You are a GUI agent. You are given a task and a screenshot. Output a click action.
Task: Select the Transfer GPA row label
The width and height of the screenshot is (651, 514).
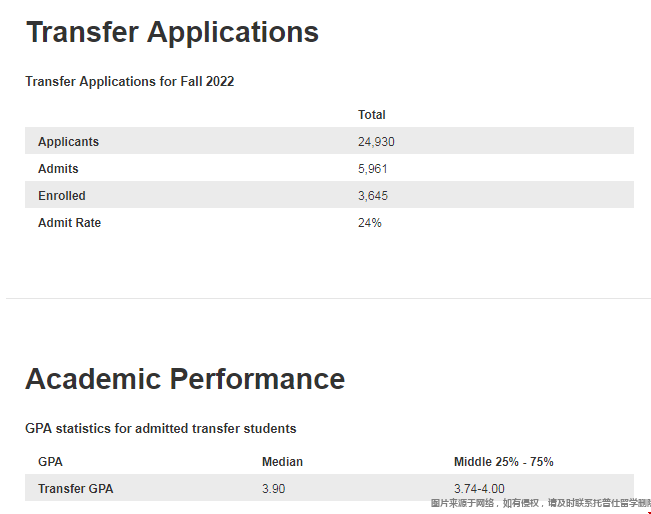pyautogui.click(x=75, y=489)
